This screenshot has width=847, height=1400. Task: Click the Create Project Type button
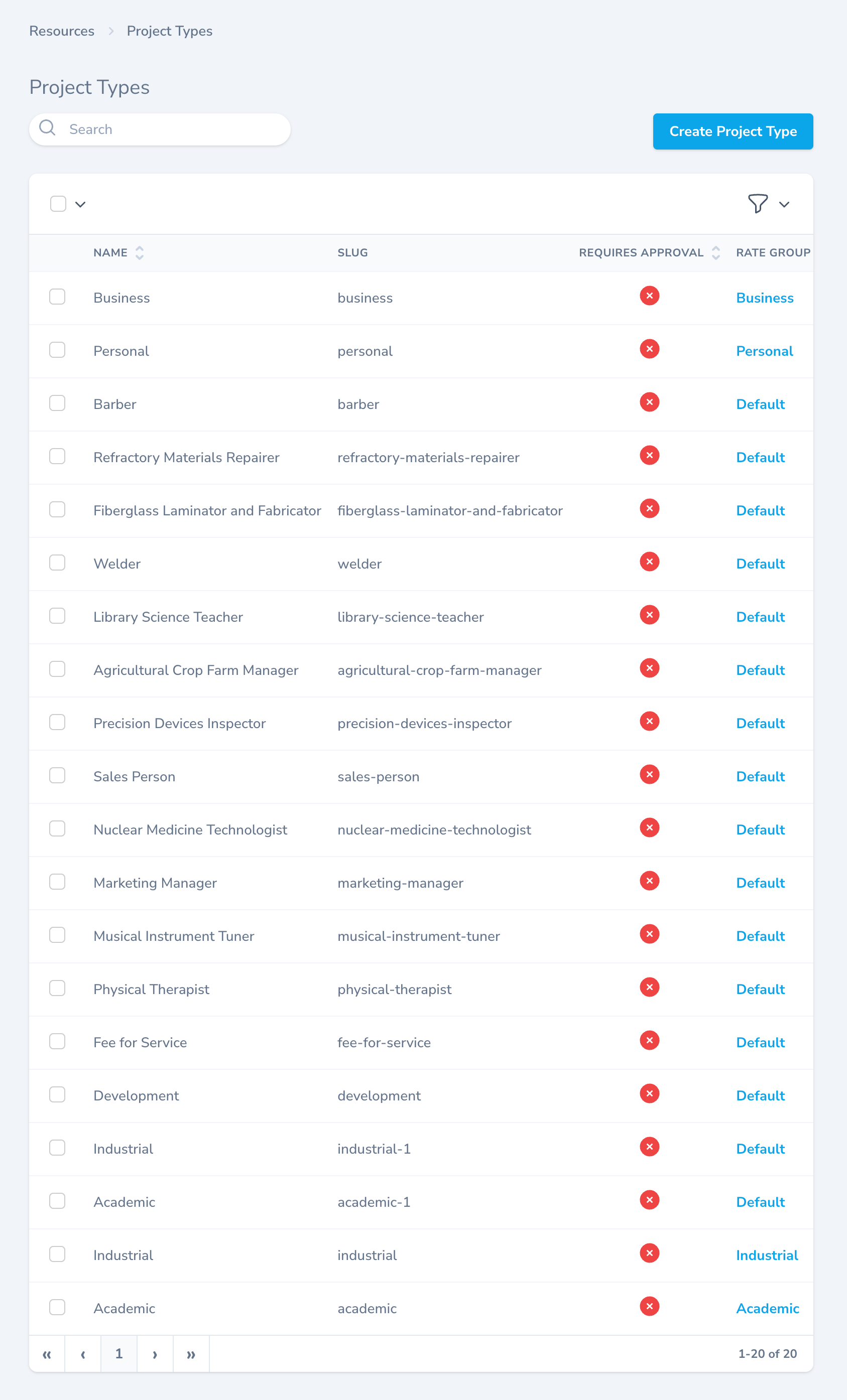point(733,131)
